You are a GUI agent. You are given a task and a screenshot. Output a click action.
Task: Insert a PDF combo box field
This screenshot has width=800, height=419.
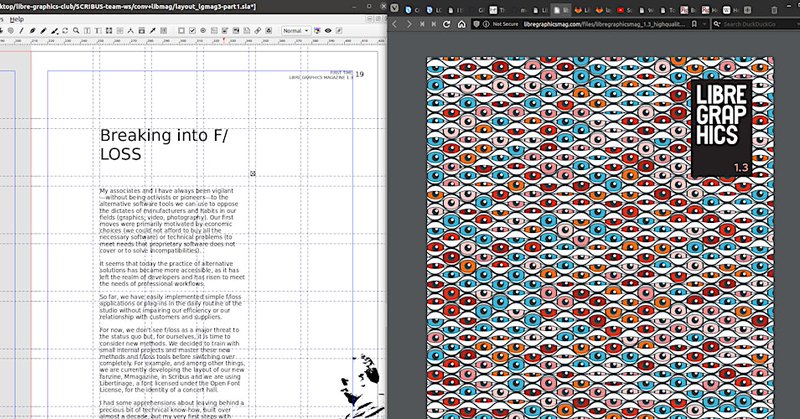[224, 31]
